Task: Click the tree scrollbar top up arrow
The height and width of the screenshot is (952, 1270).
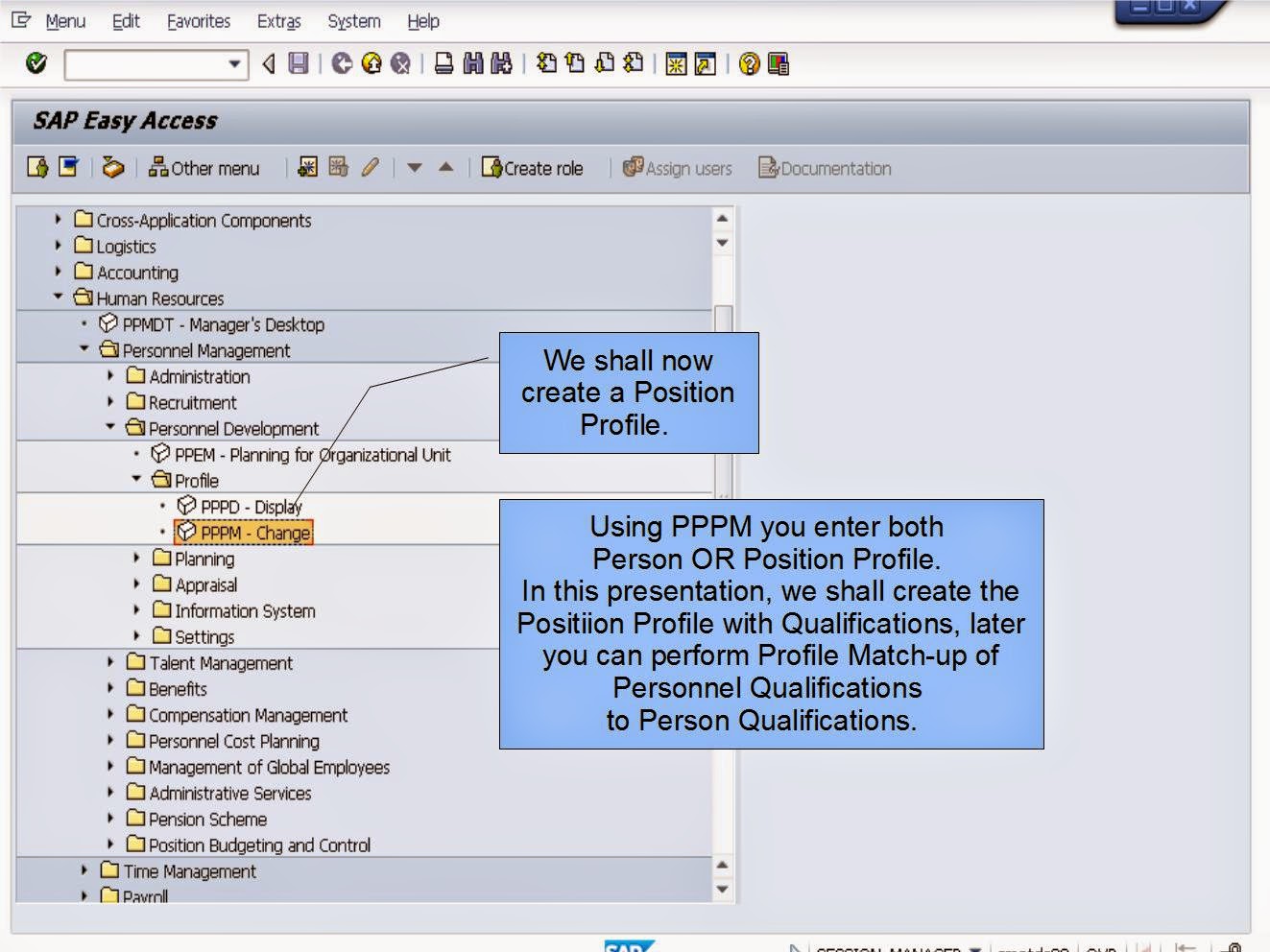Action: tap(723, 218)
